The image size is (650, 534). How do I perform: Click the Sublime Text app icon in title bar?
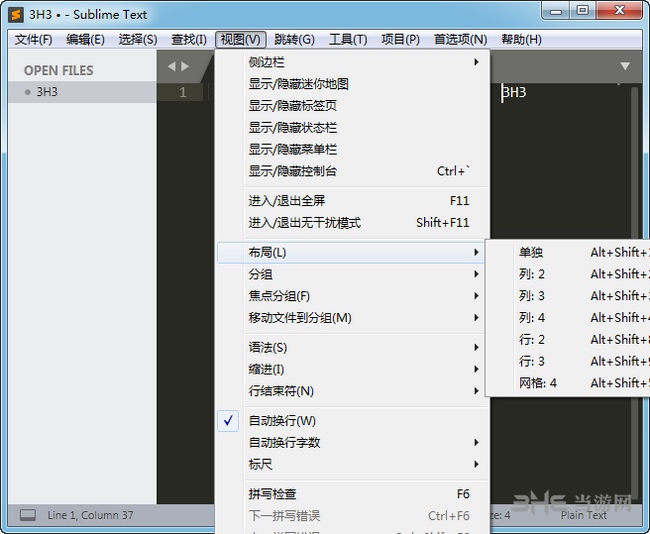pyautogui.click(x=16, y=15)
